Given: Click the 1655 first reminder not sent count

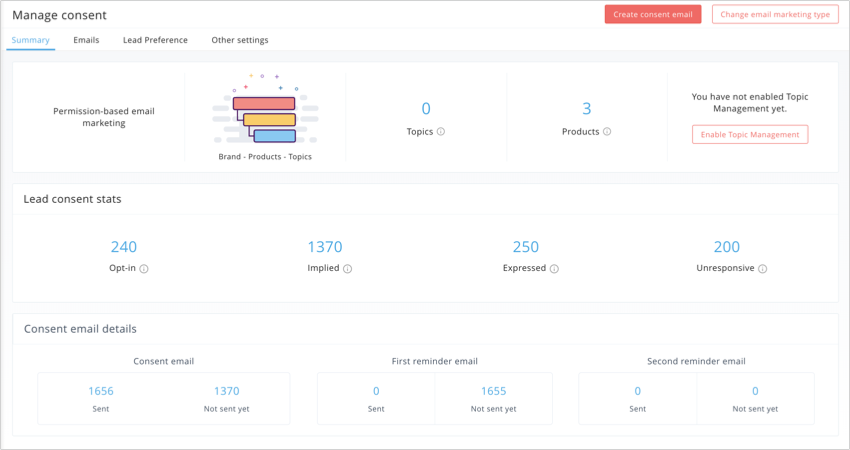Looking at the screenshot, I should [x=493, y=391].
